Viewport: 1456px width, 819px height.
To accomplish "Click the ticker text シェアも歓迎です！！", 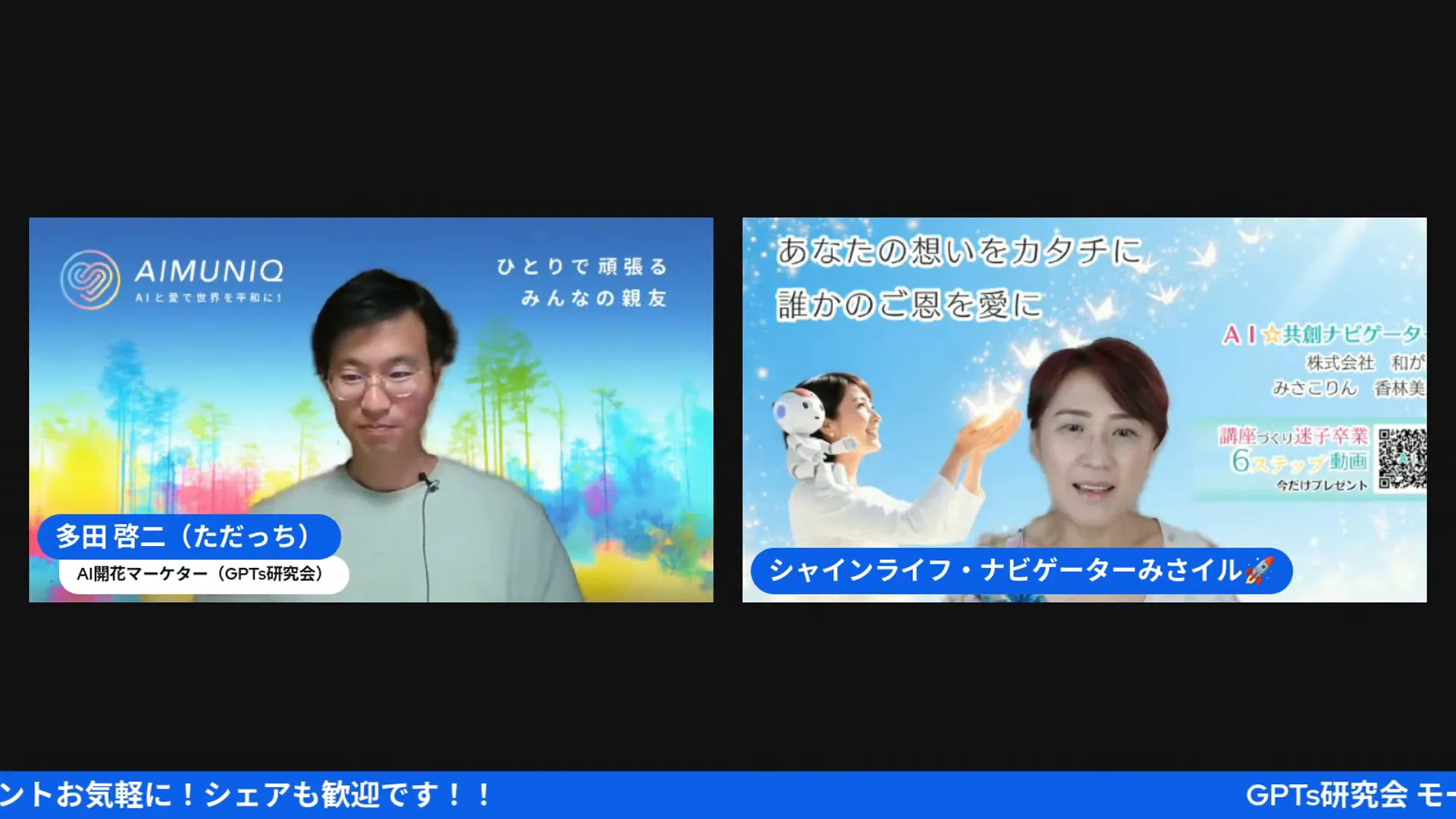I will click(x=349, y=795).
